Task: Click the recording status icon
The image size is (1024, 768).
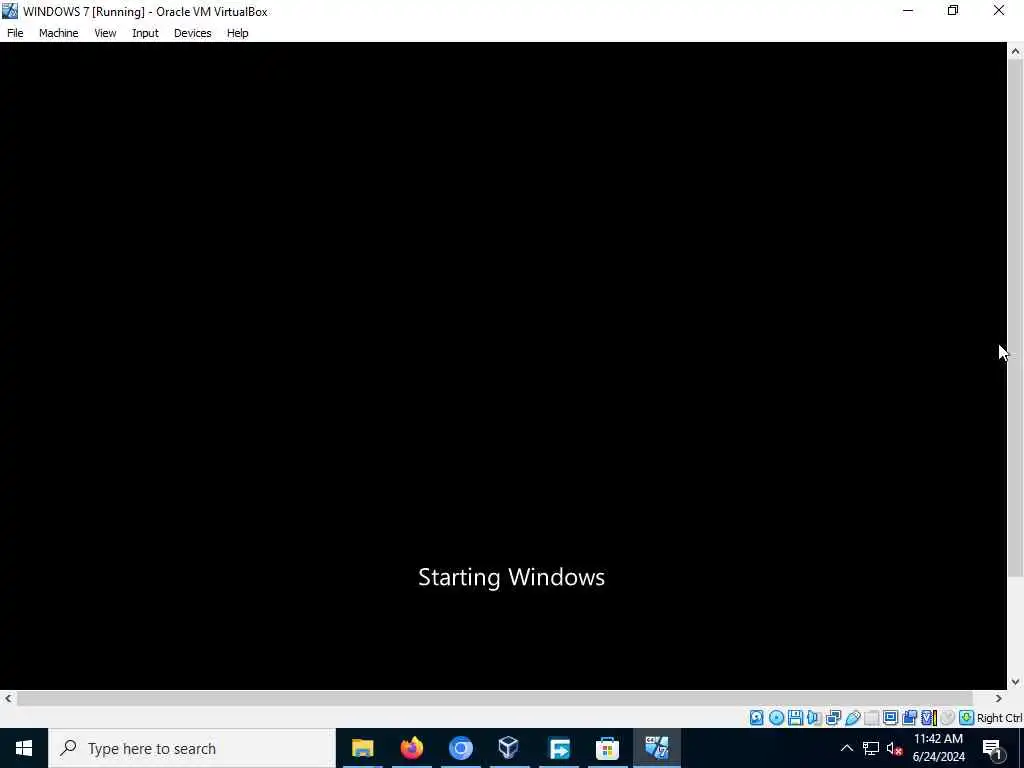Action: point(909,718)
